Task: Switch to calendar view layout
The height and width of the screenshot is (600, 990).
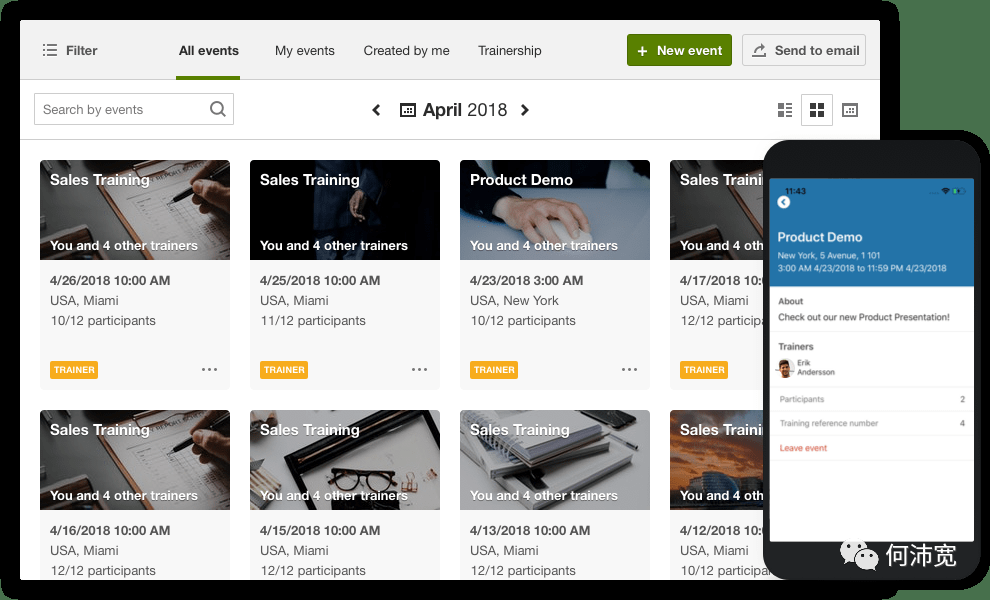Action: [x=850, y=111]
